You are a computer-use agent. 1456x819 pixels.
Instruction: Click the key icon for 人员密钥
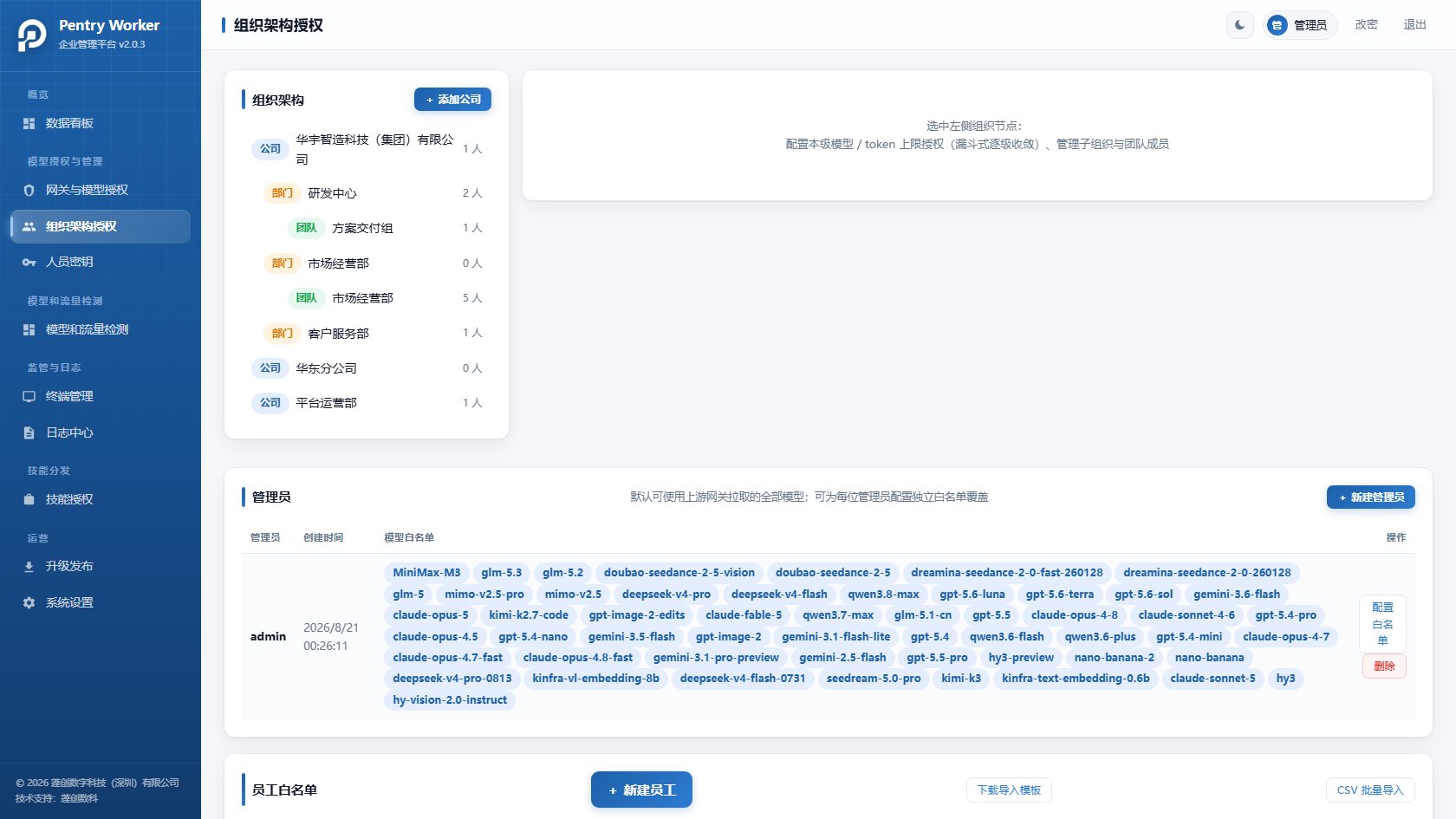[29, 262]
